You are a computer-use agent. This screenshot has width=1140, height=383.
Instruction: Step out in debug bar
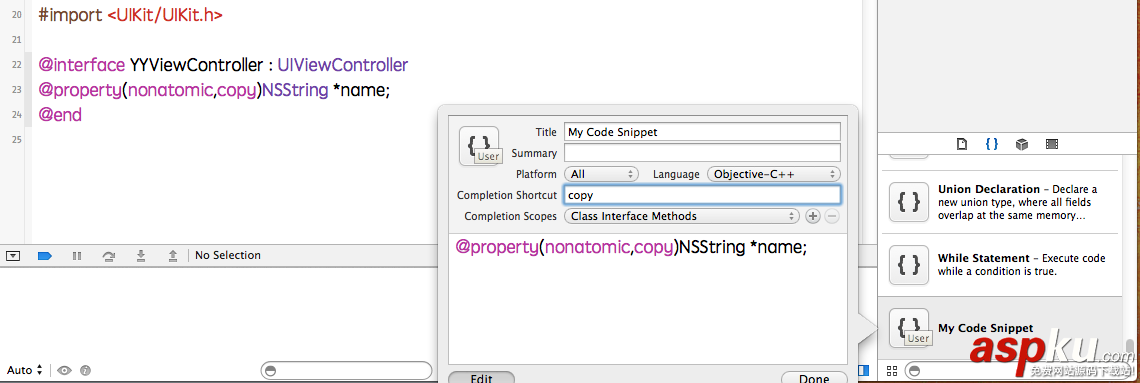[173, 256]
